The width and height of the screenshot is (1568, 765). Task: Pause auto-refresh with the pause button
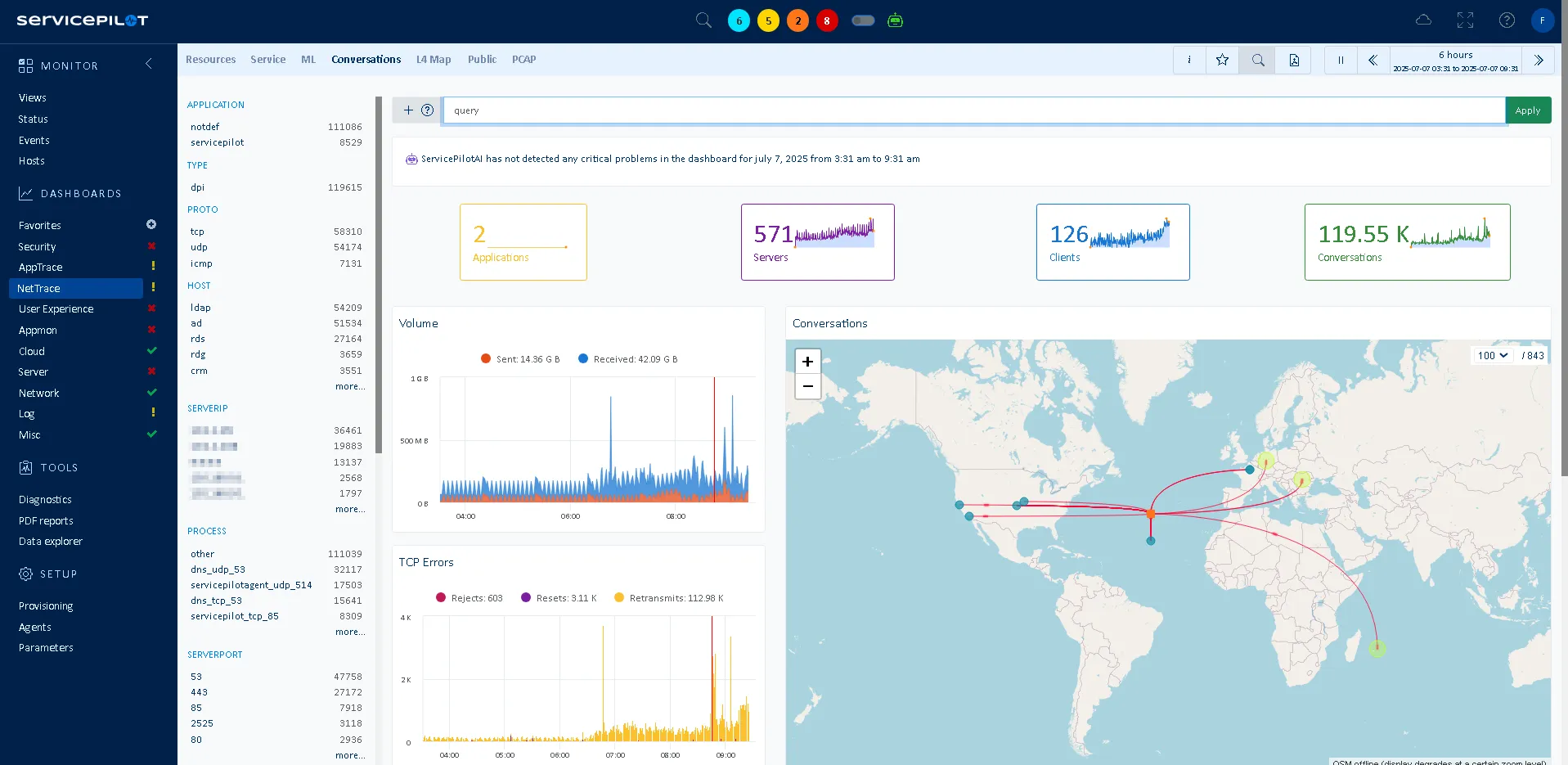point(1341,60)
